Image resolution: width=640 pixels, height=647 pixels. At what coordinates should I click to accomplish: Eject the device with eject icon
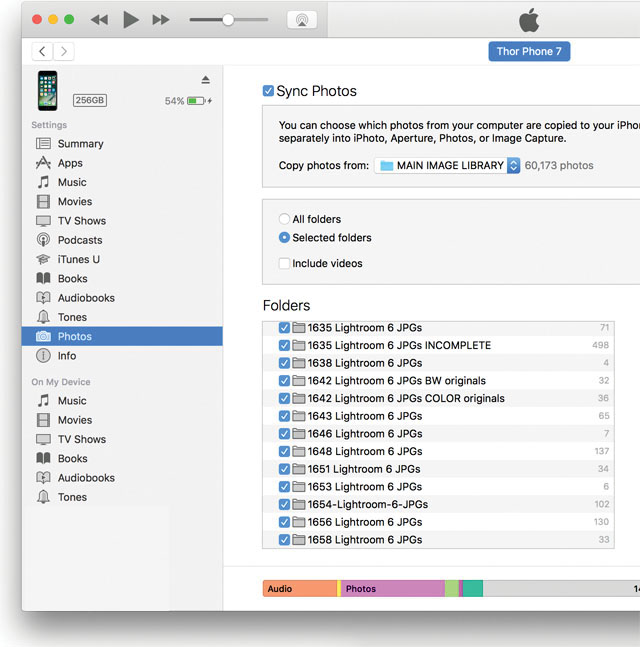click(205, 80)
